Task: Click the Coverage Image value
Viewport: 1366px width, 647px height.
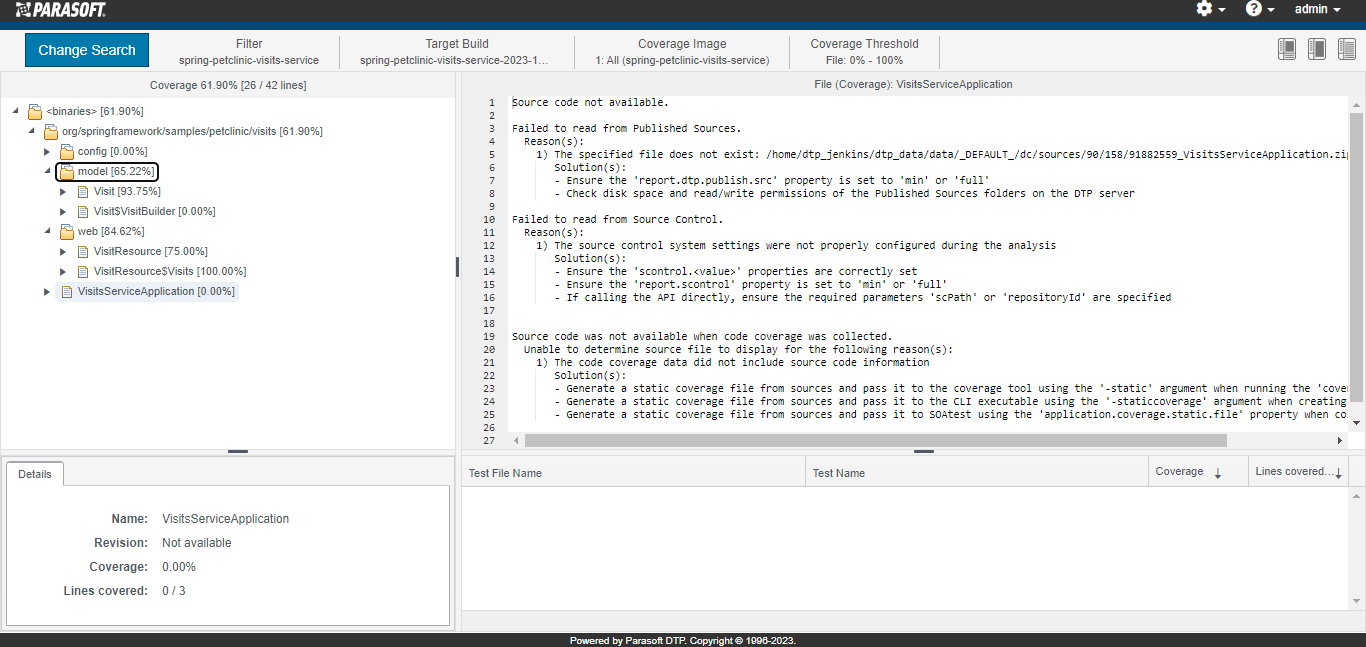Action: 682,60
